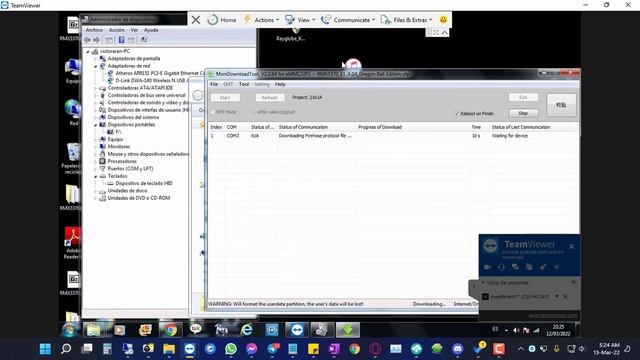
Task: Click video camera icon in TeamViewer panel
Action: 487,267
